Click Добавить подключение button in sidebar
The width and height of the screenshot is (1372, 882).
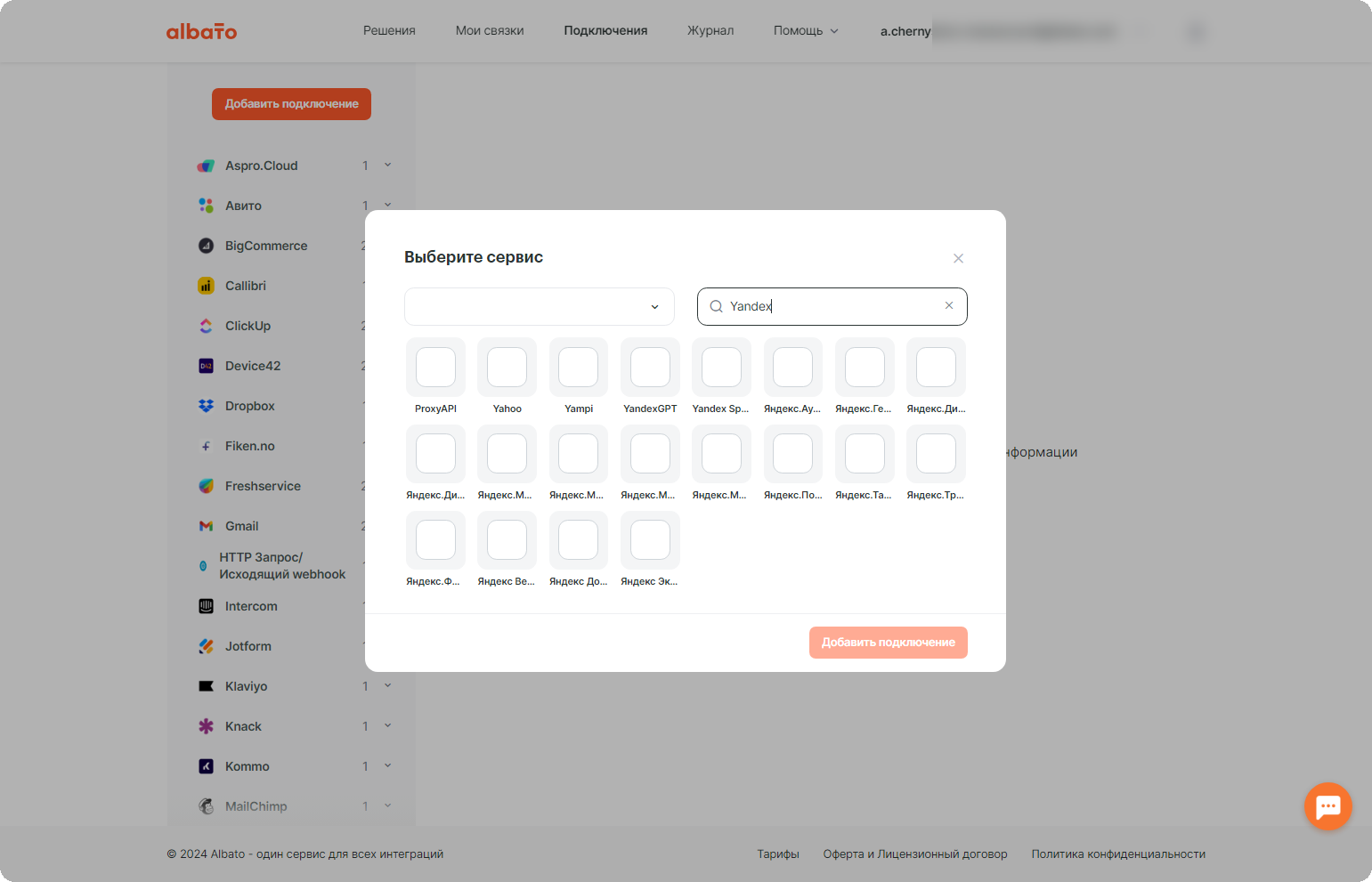291,104
